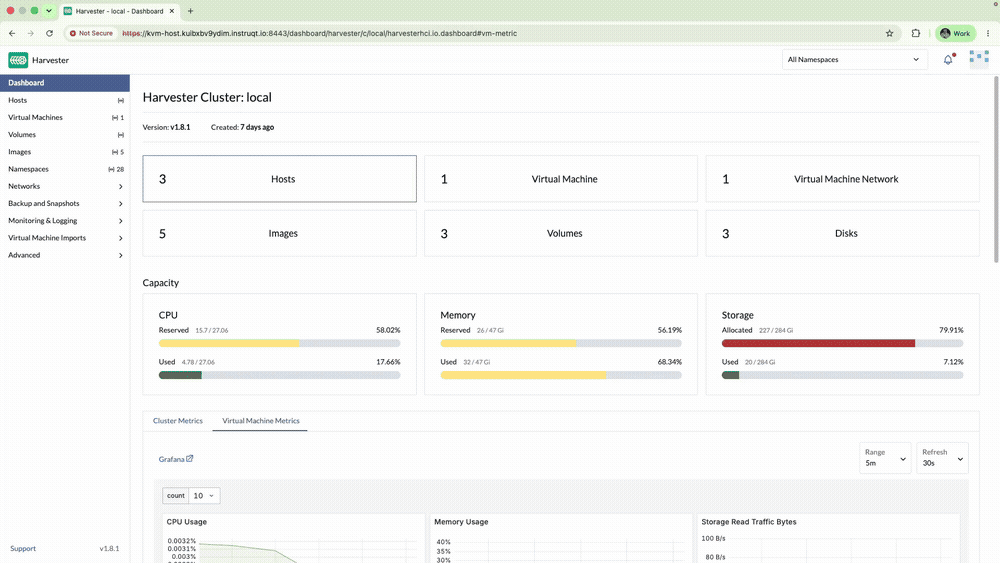Expand Monitoring & Logging group
The width and height of the screenshot is (1000, 563).
coord(64,221)
